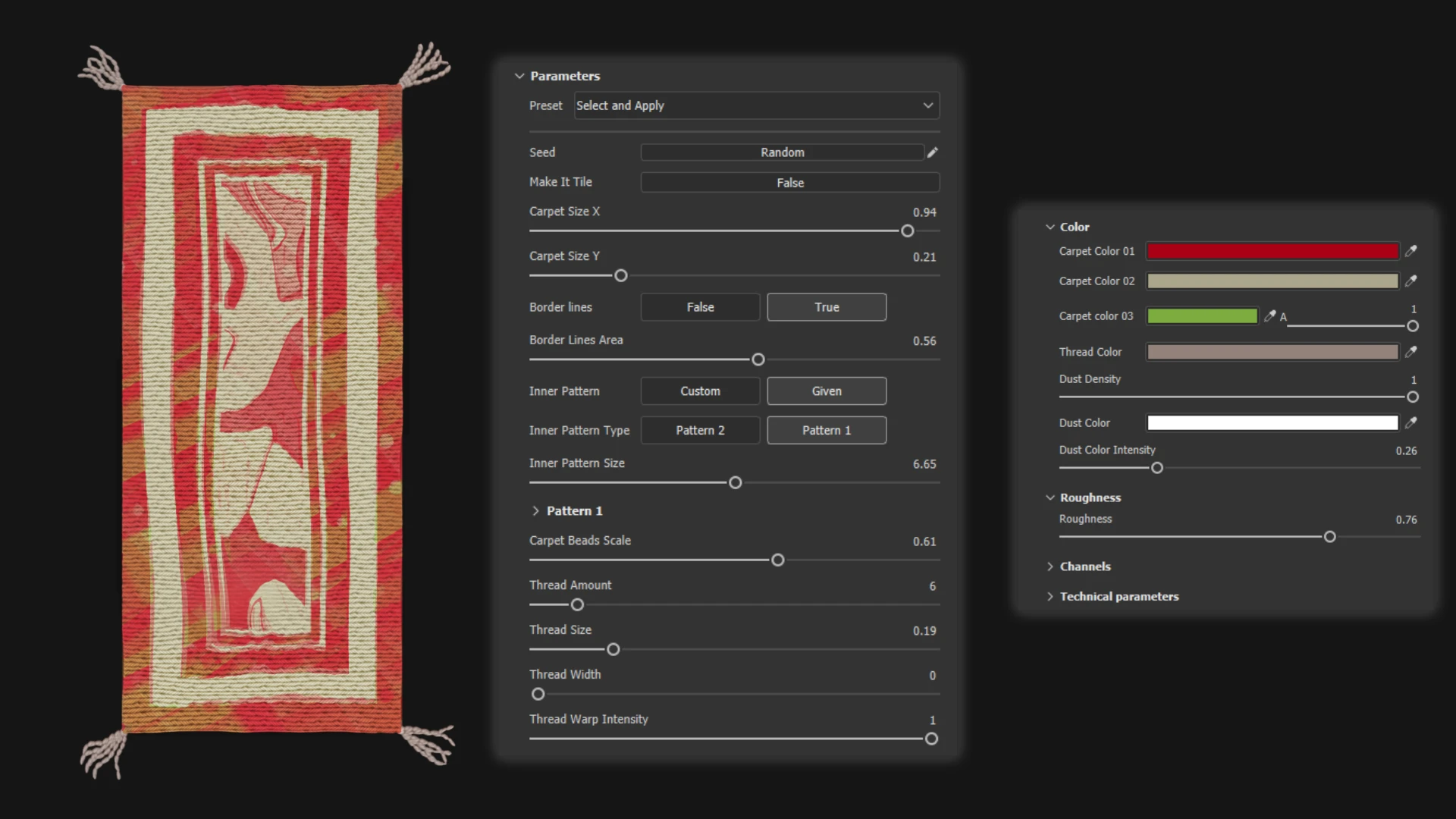Select Pattern 2 as Inner Pattern Type

pos(700,430)
